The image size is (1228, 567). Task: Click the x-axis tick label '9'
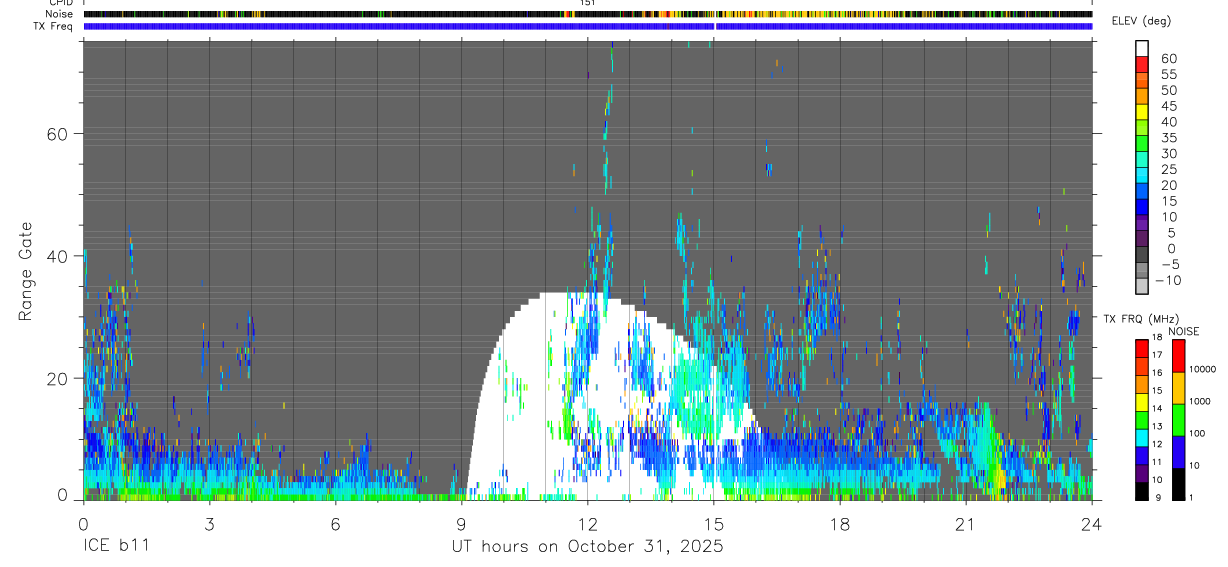461,525
